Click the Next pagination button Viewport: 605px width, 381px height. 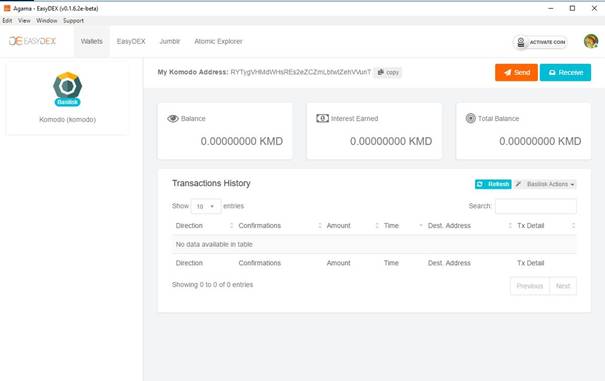click(563, 286)
